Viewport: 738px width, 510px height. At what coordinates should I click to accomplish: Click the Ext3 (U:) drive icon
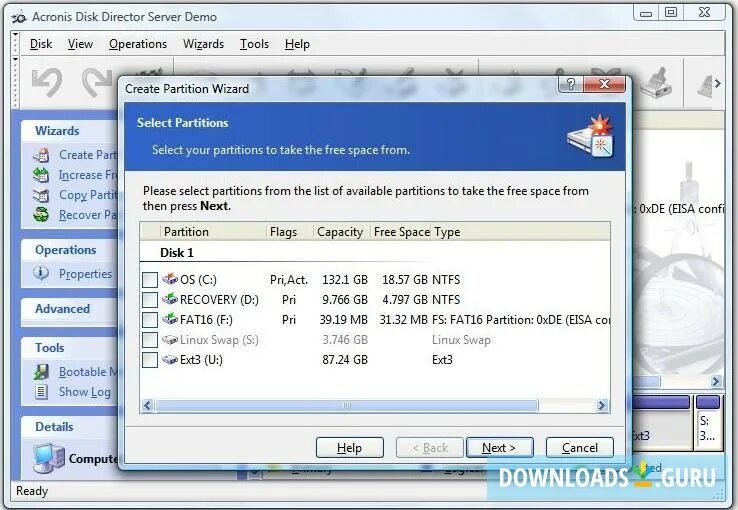pyautogui.click(x=169, y=359)
